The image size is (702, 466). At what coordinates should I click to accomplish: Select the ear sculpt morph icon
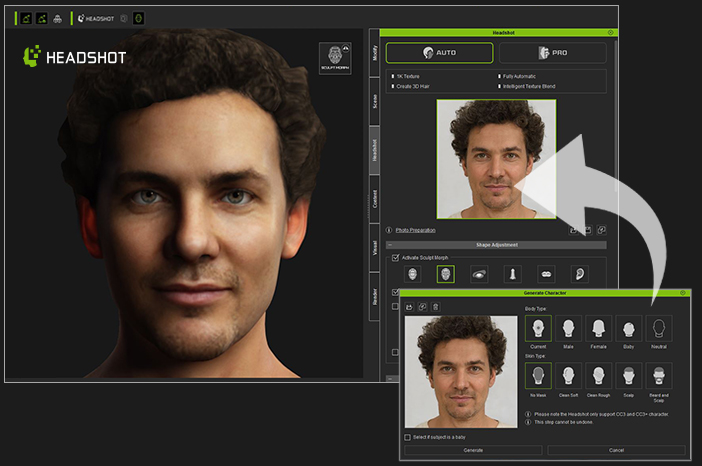[x=578, y=273]
